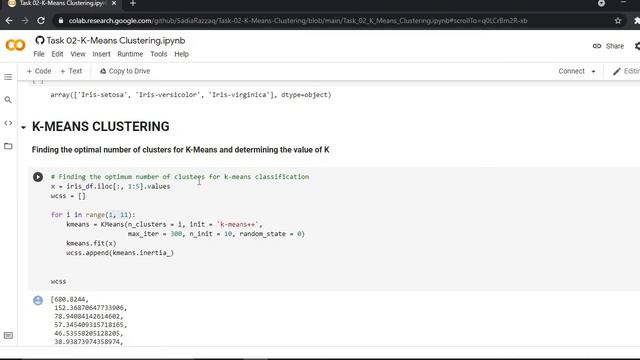Open the code snippets sidebar icon

[8, 123]
